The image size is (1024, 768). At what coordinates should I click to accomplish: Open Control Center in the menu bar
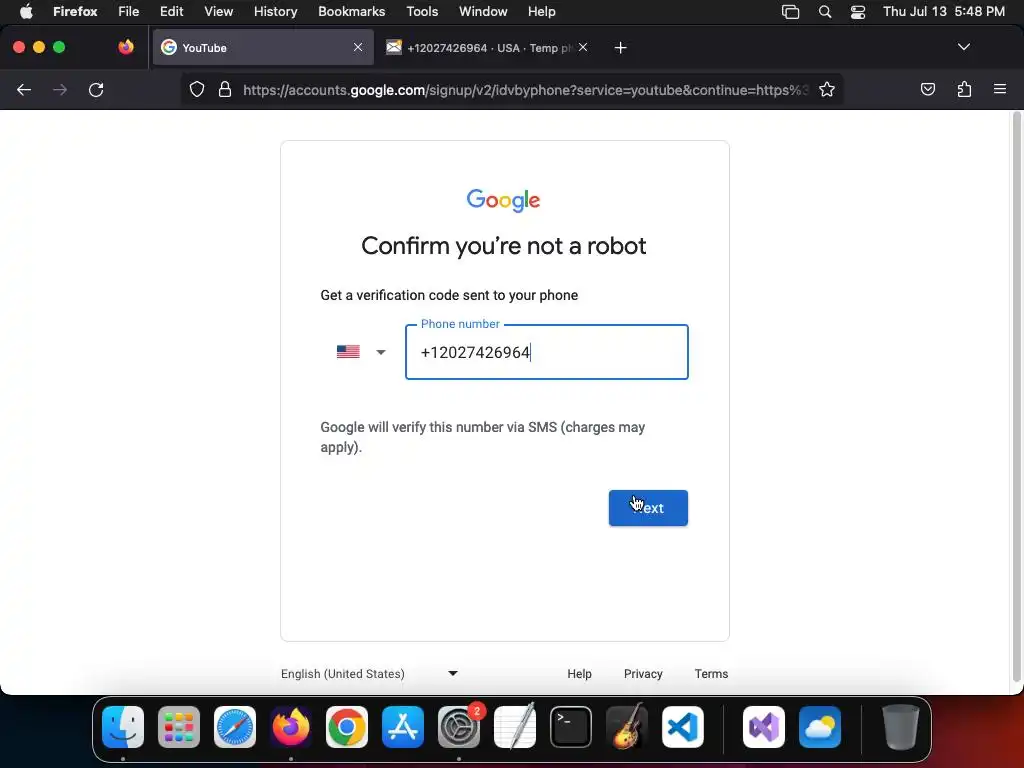[x=857, y=12]
